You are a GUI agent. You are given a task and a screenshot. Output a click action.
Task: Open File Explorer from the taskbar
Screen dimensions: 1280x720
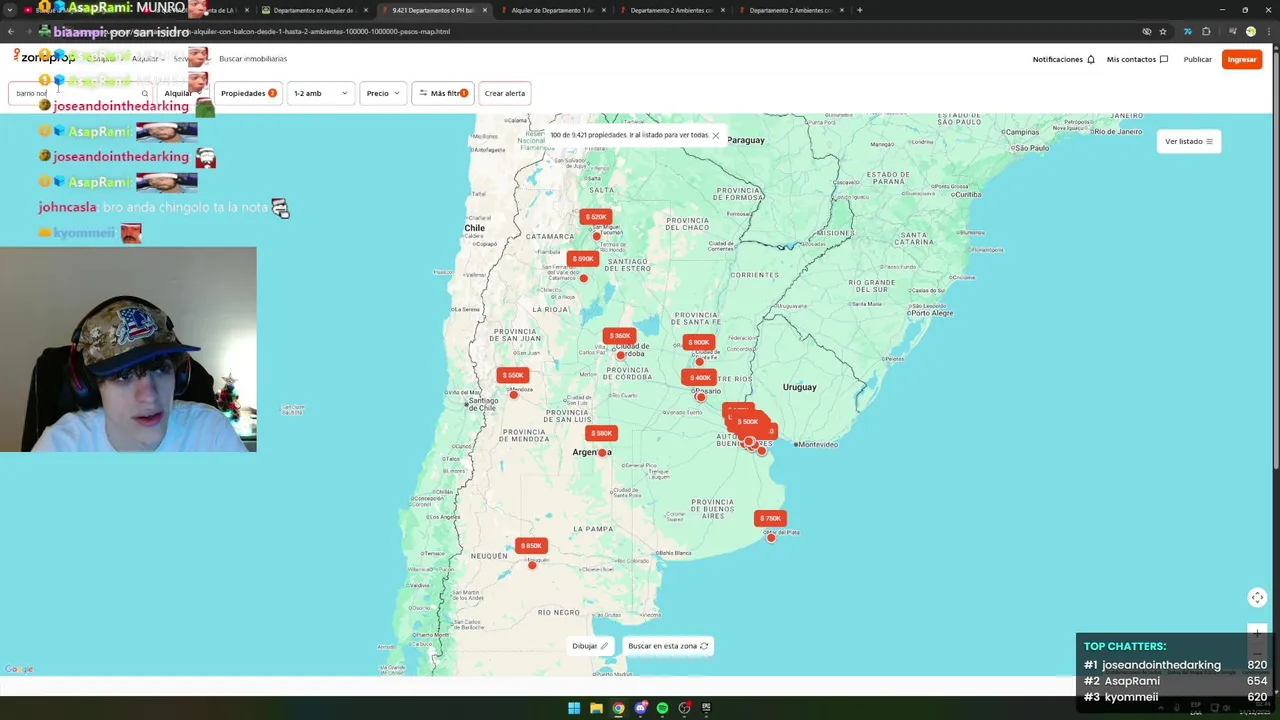point(596,708)
